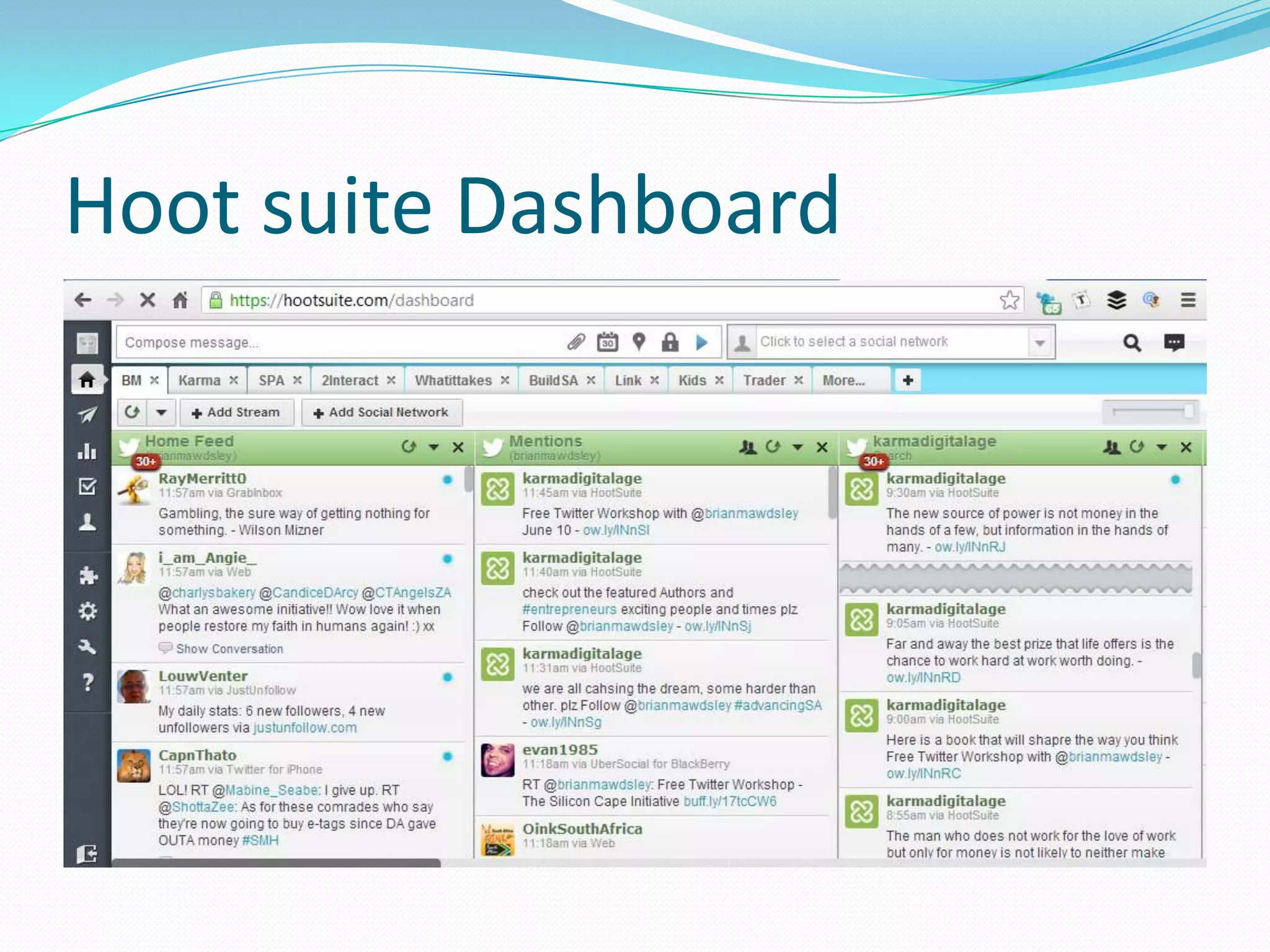
Task: Click evan1985 profile picture
Action: point(498,760)
